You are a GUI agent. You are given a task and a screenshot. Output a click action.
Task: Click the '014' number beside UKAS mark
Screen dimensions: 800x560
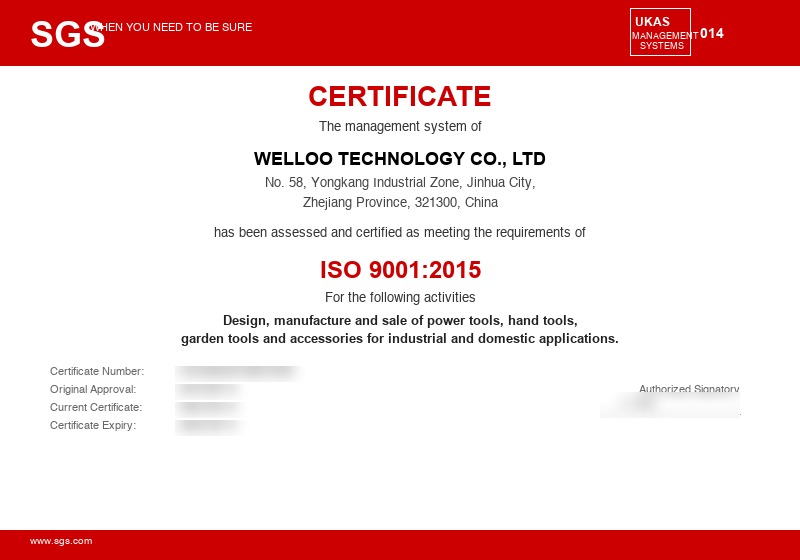pyautogui.click(x=712, y=34)
